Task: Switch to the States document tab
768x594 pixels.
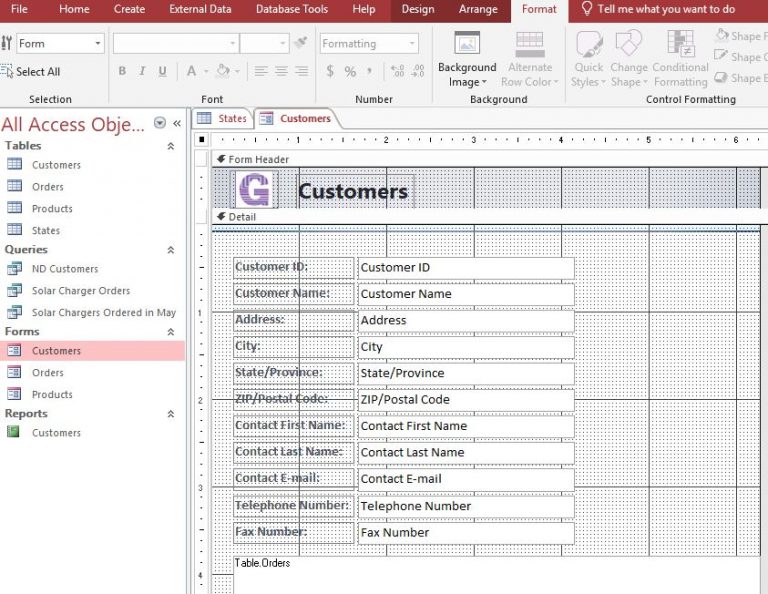Action: [x=223, y=118]
